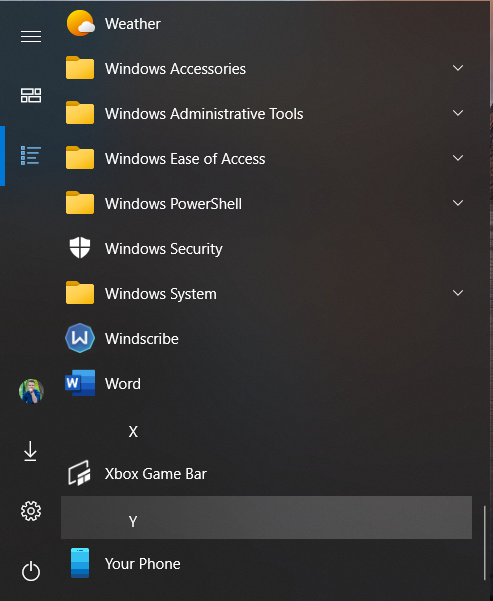Open the Weather app icon
493x601 pixels.
81,23
